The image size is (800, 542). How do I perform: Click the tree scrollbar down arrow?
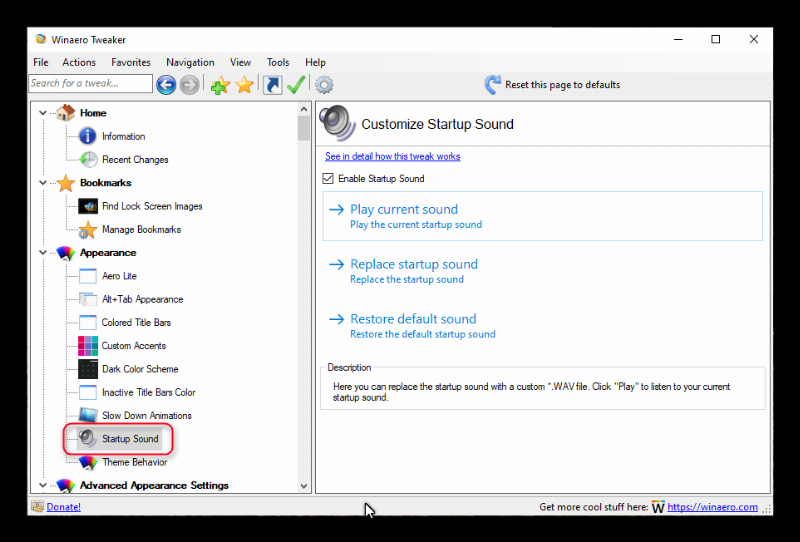[x=304, y=485]
